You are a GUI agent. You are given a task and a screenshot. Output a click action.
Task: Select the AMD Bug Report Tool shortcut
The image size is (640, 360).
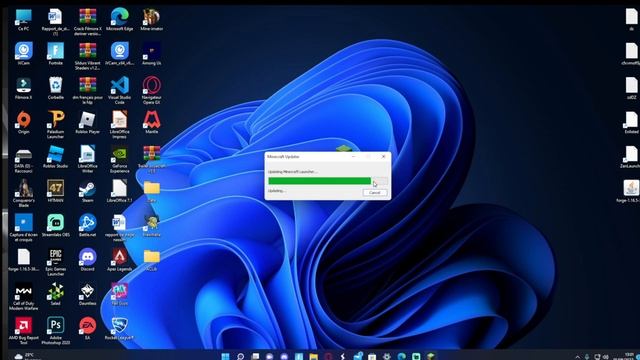[x=23, y=331]
